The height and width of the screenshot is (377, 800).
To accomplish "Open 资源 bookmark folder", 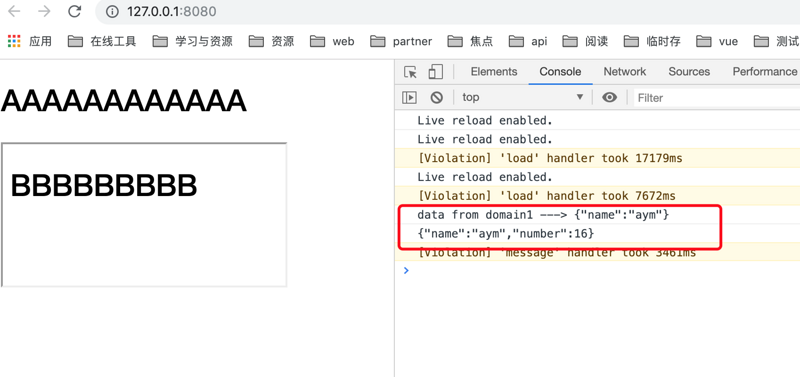I will [x=271, y=41].
